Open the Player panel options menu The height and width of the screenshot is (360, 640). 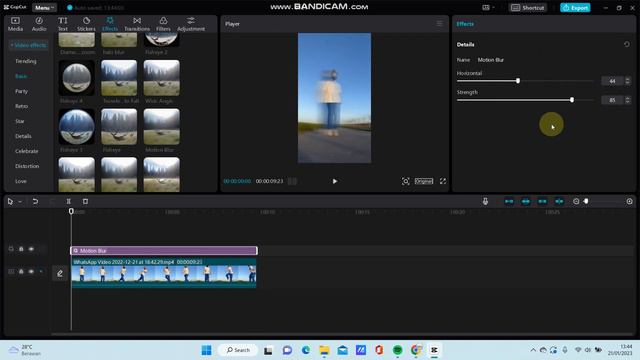coord(440,24)
